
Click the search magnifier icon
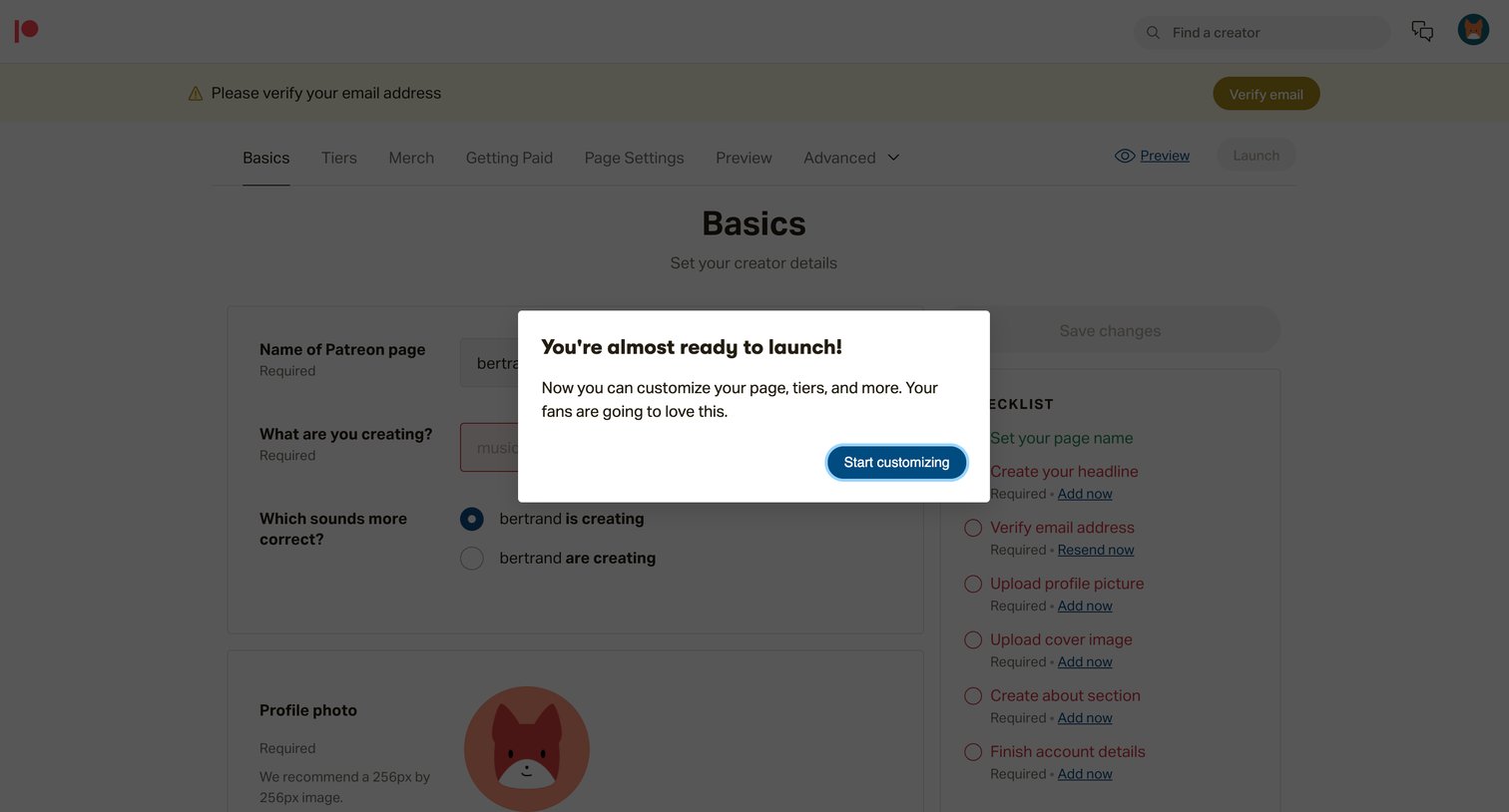tap(1153, 33)
